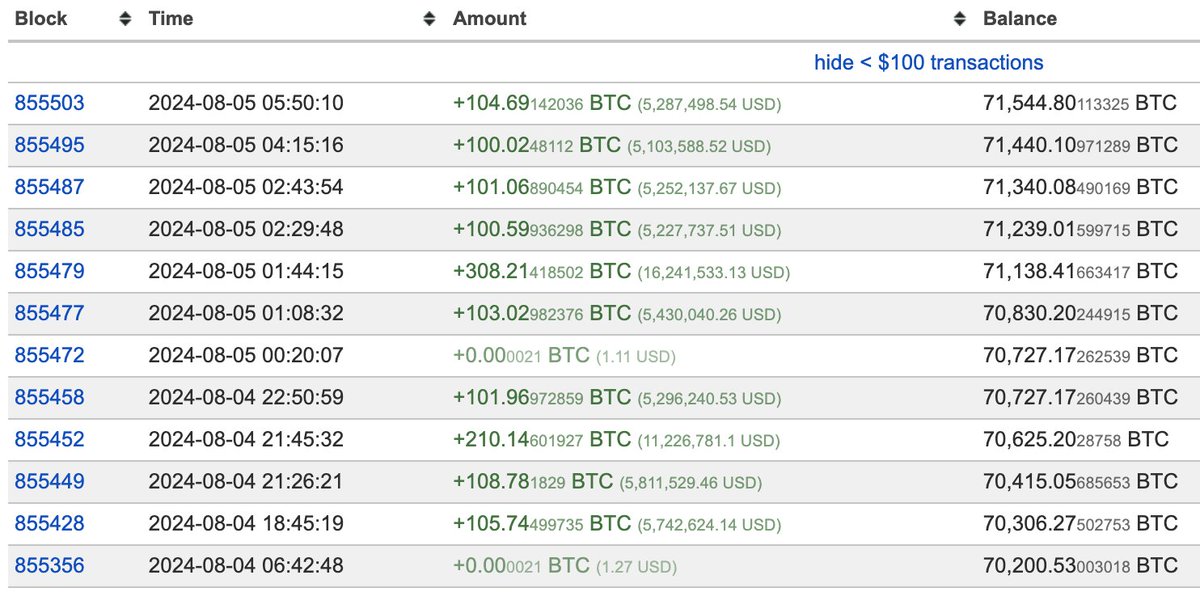This screenshot has width=1200, height=592.
Task: Select balance 71,340.08490169 BTC
Action: click(x=1081, y=187)
